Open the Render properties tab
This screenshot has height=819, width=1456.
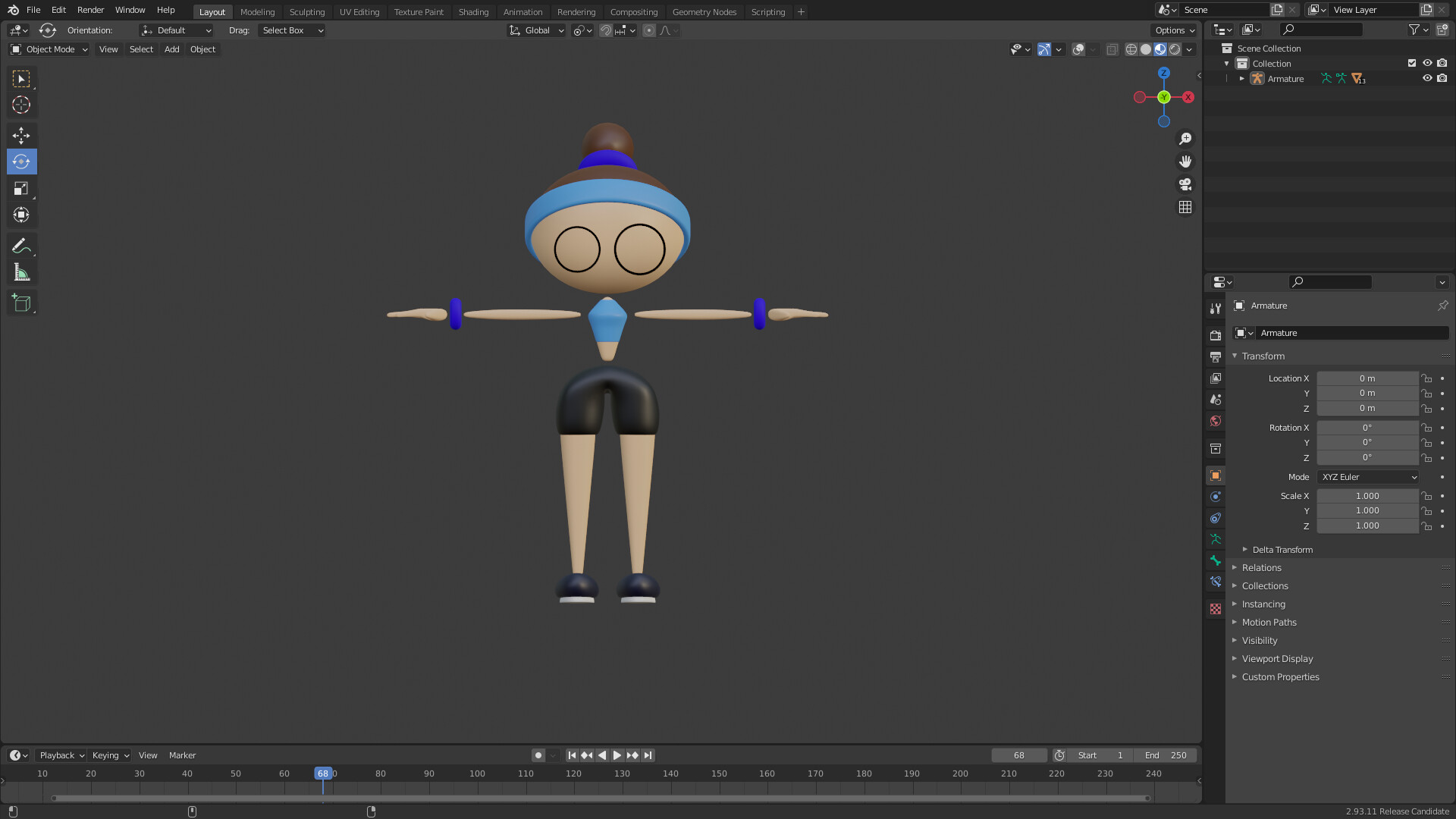pyautogui.click(x=1216, y=335)
